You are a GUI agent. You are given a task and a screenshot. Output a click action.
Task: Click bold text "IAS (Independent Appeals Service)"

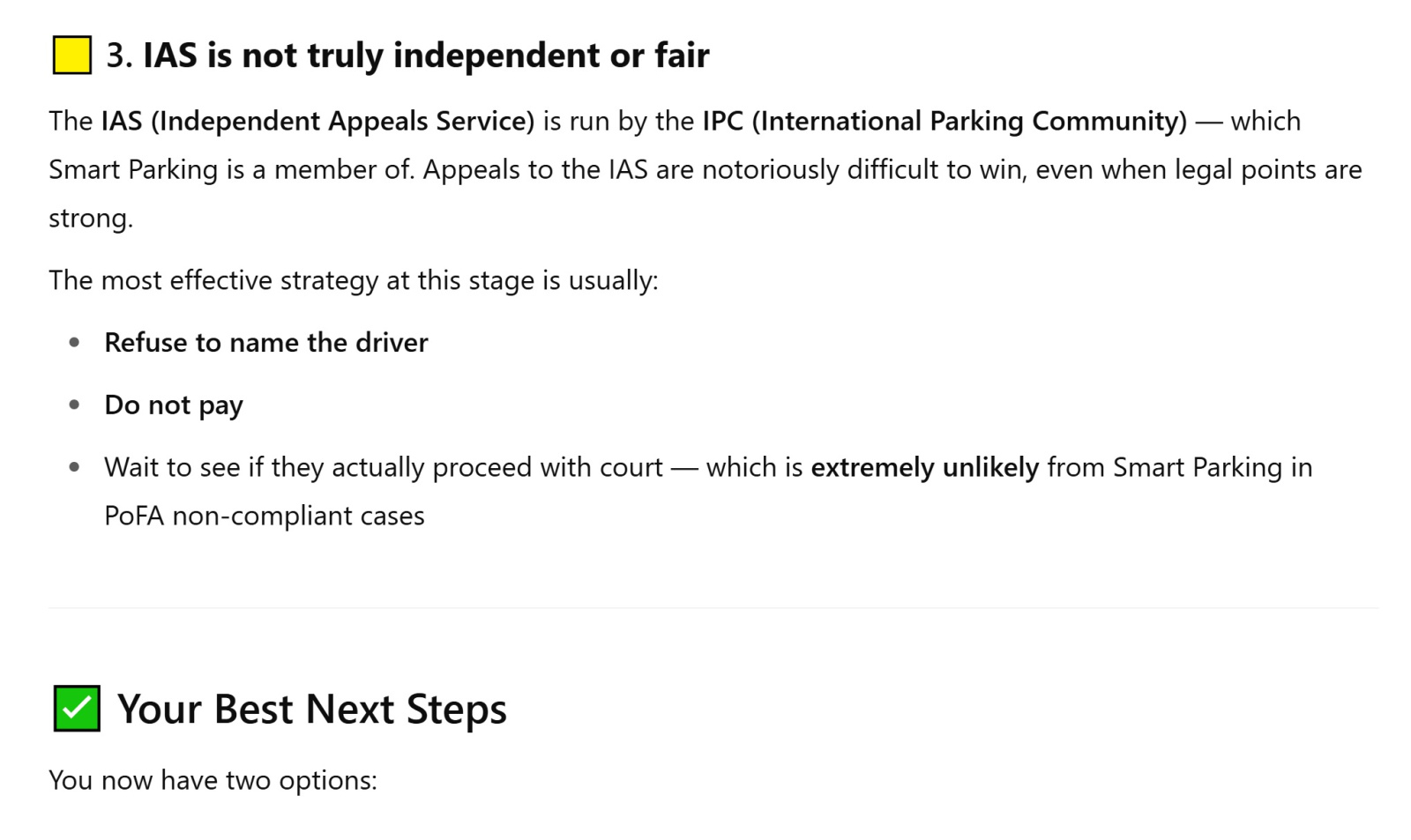[317, 121]
